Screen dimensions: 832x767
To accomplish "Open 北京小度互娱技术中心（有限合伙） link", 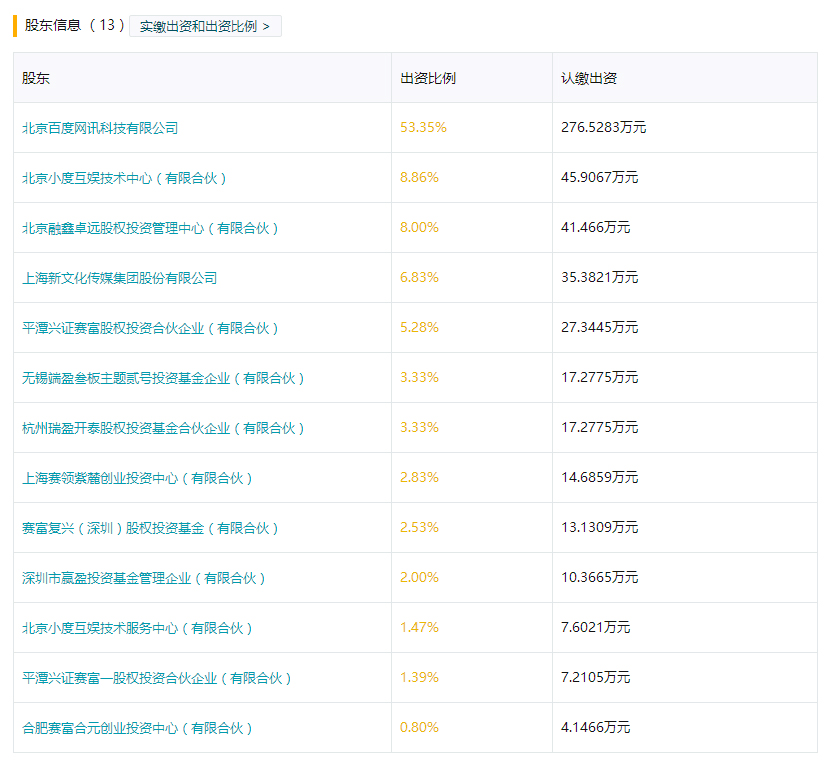I will [124, 178].
